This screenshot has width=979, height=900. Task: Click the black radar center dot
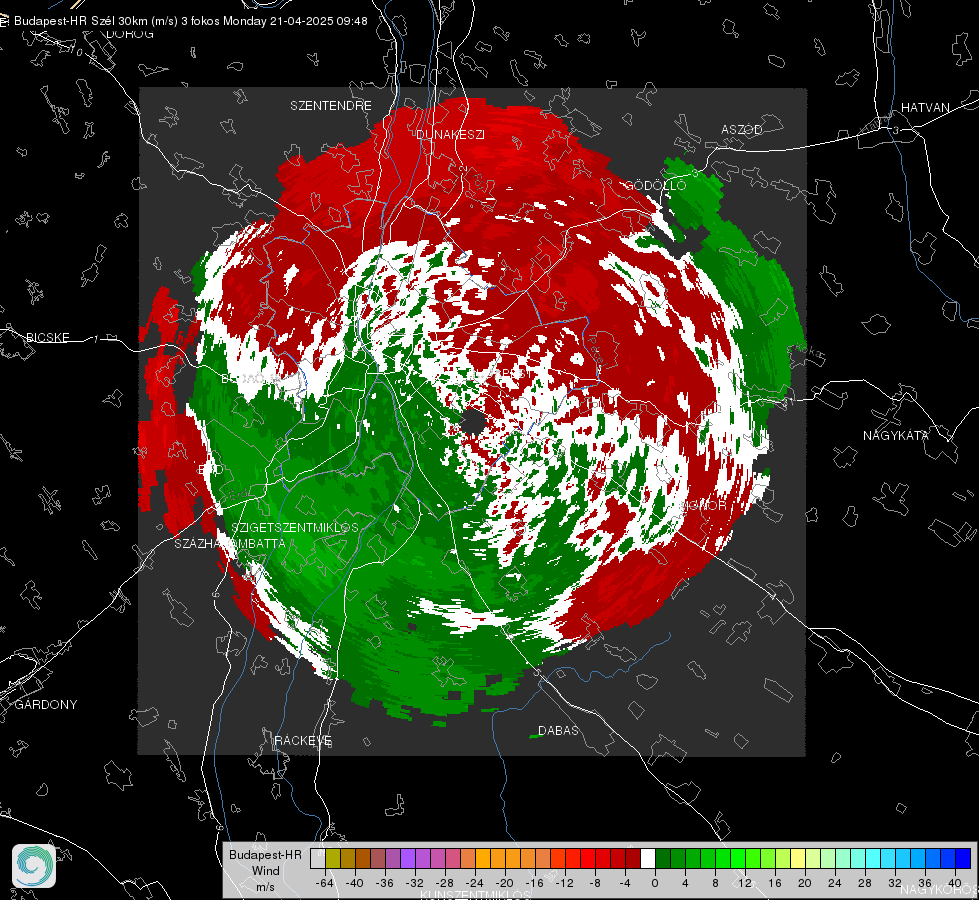pyautogui.click(x=473, y=422)
